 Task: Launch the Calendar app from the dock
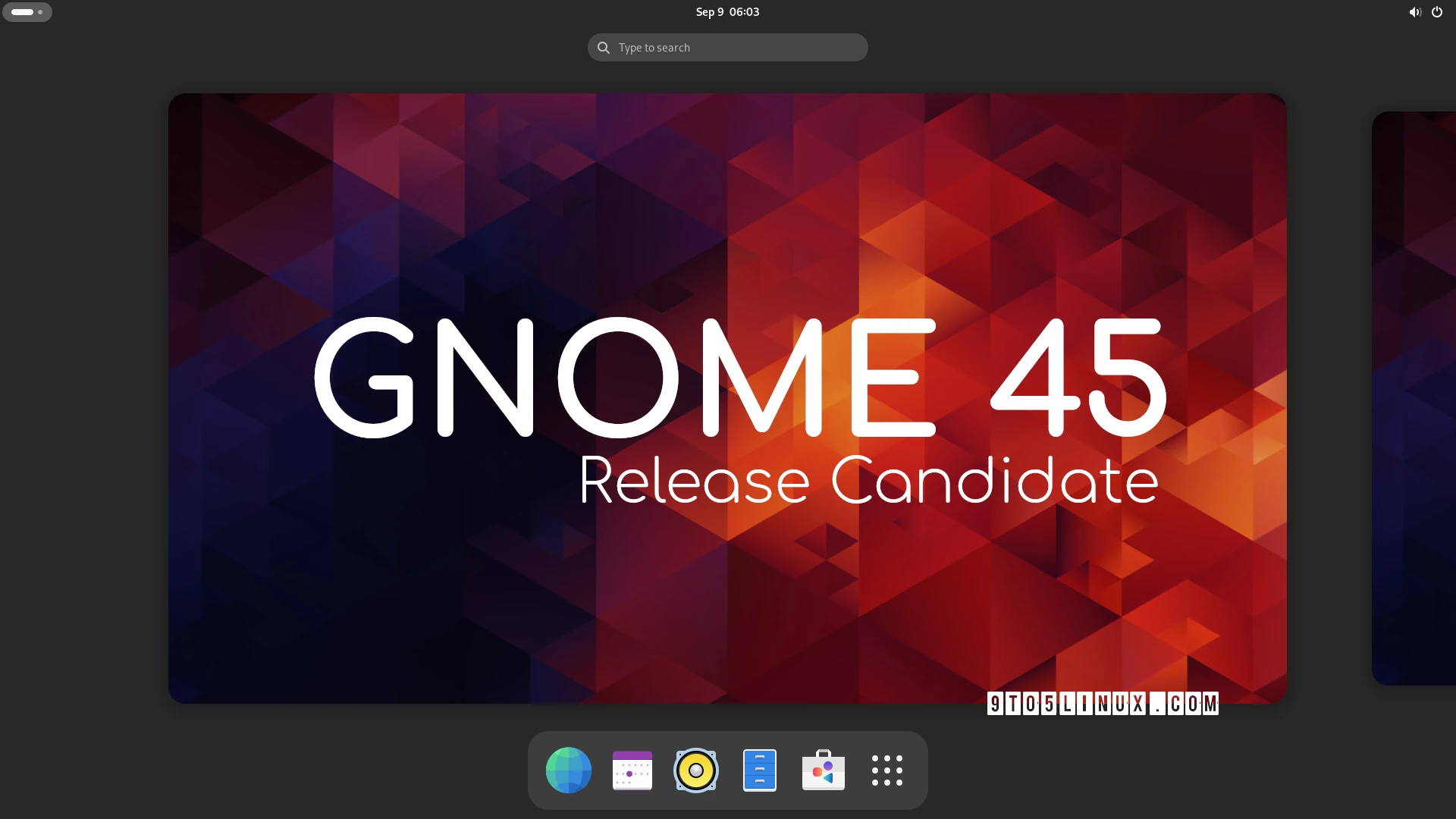click(x=632, y=770)
